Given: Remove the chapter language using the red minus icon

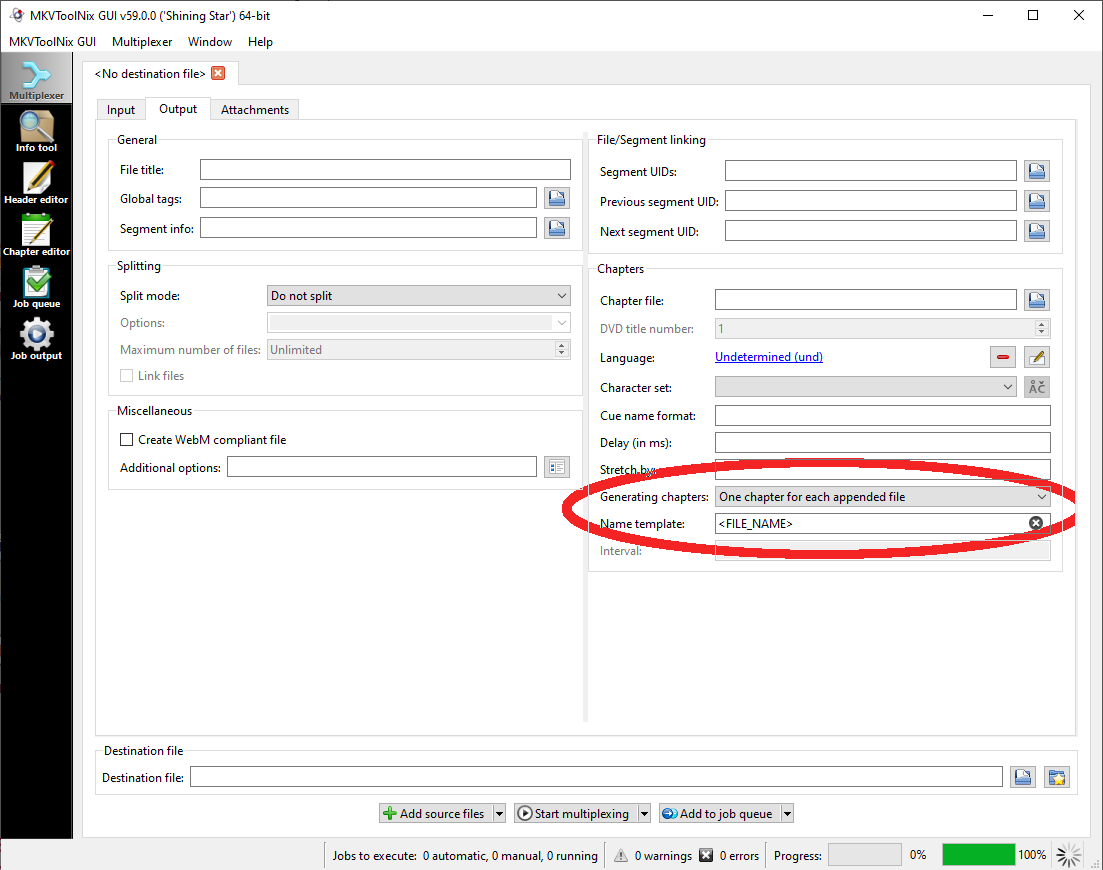Looking at the screenshot, I should [x=1002, y=357].
